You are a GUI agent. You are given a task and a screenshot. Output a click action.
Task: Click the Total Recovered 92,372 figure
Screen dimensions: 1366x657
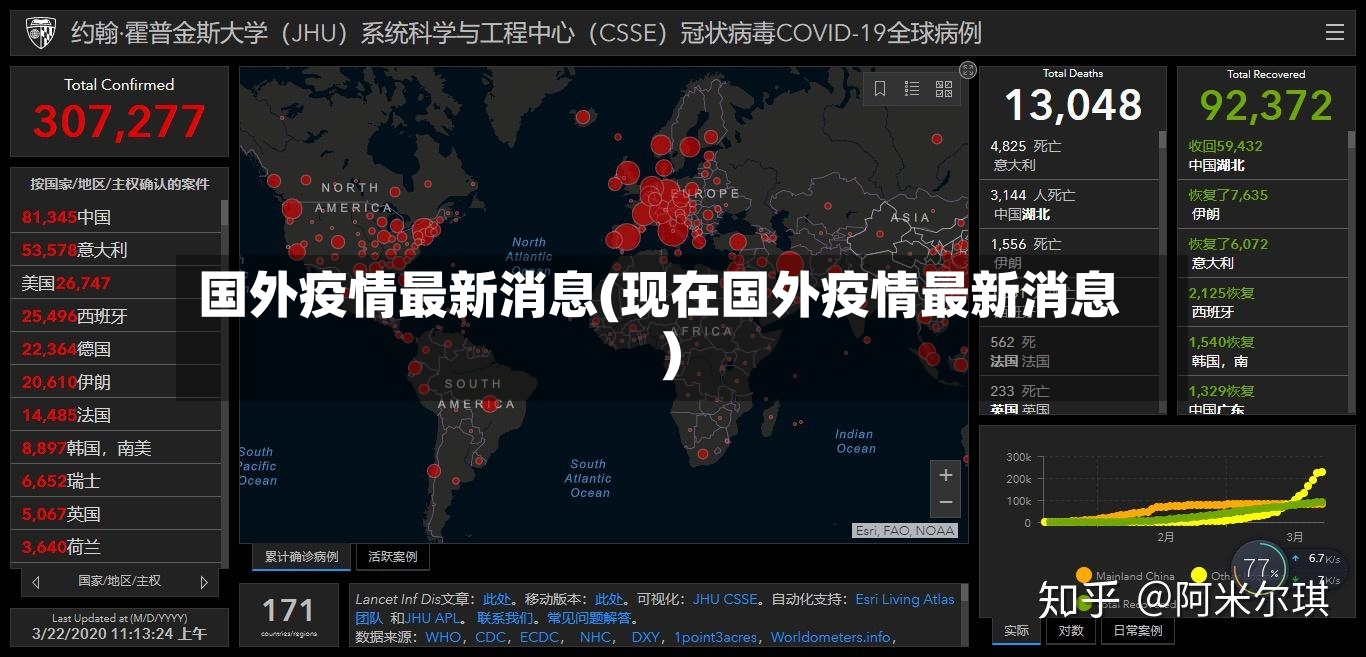coord(1266,105)
